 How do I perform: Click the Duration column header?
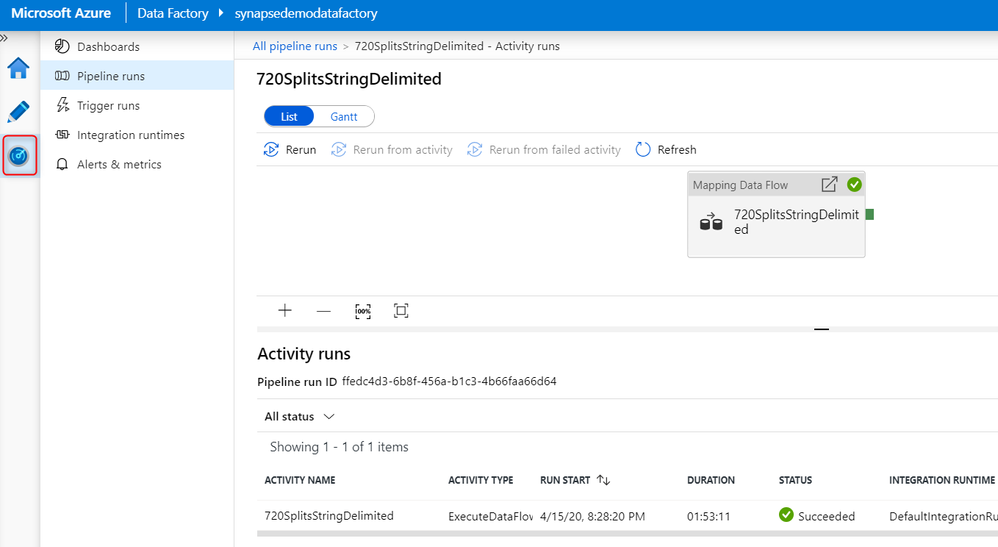(x=711, y=480)
